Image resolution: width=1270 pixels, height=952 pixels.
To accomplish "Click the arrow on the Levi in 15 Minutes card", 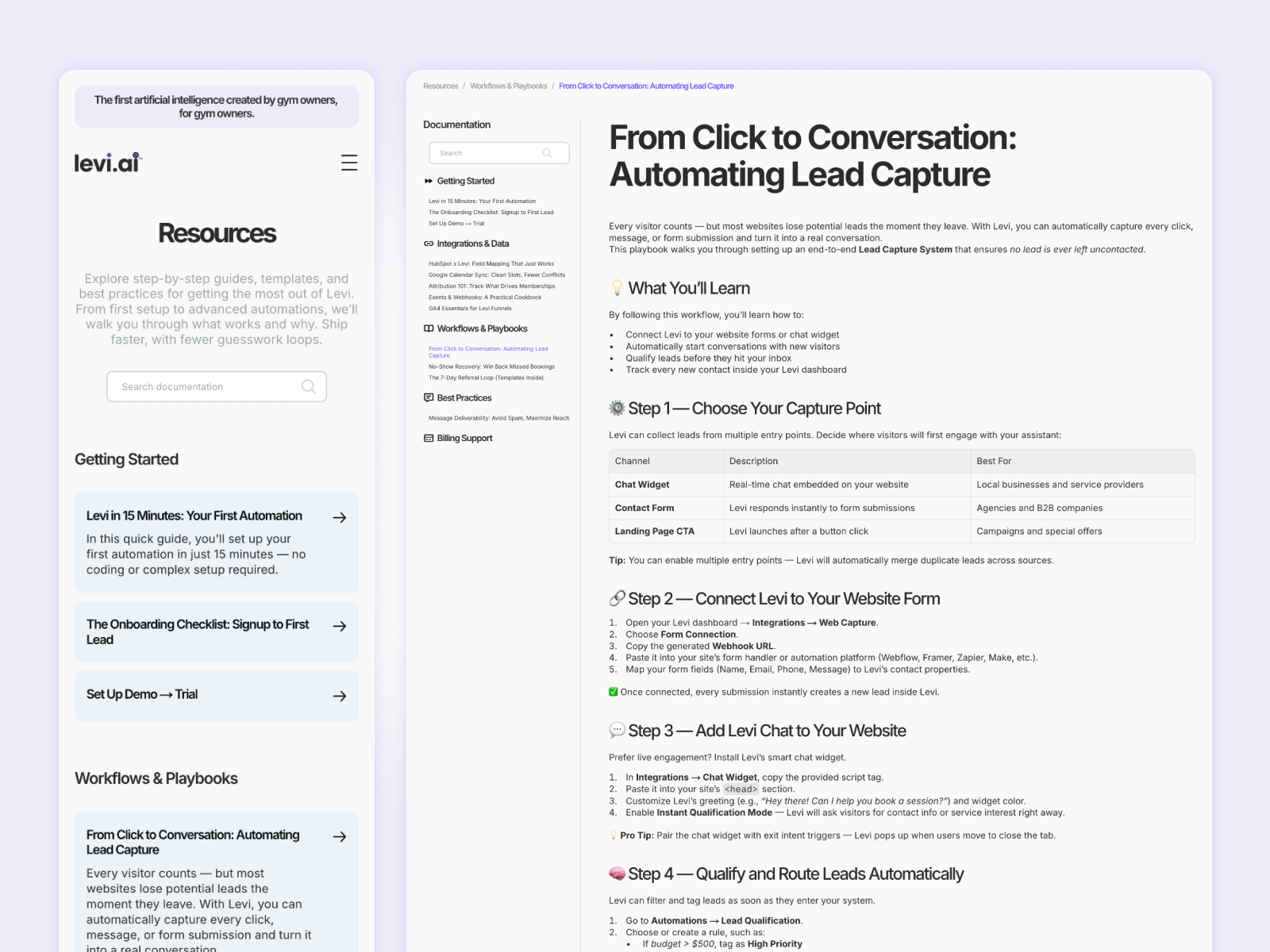I will pos(340,517).
